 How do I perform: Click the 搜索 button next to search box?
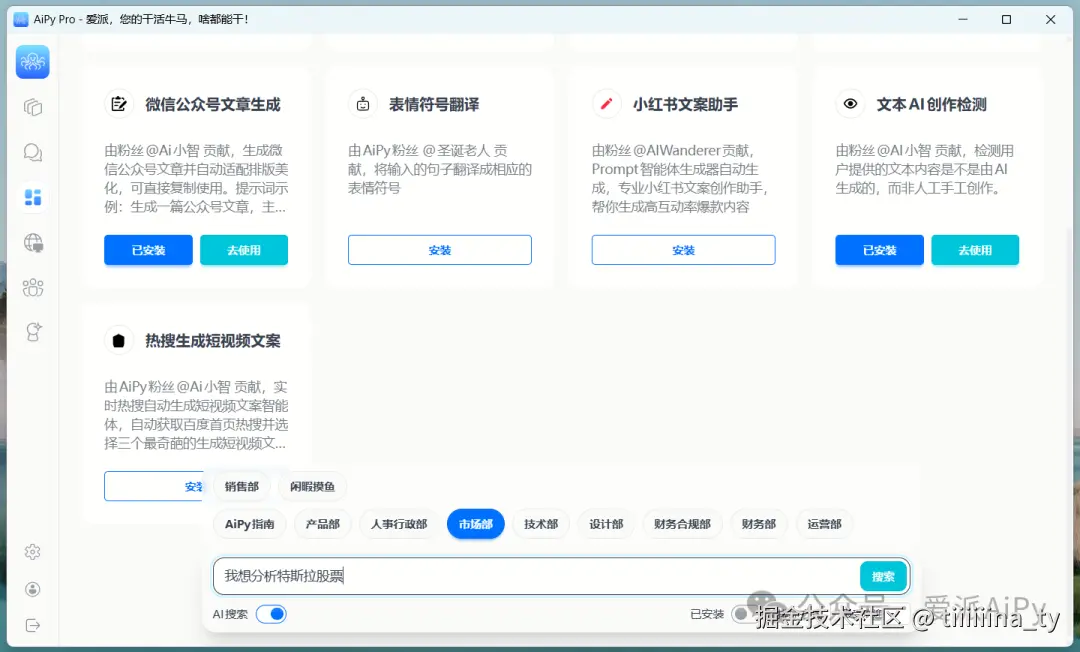[882, 576]
